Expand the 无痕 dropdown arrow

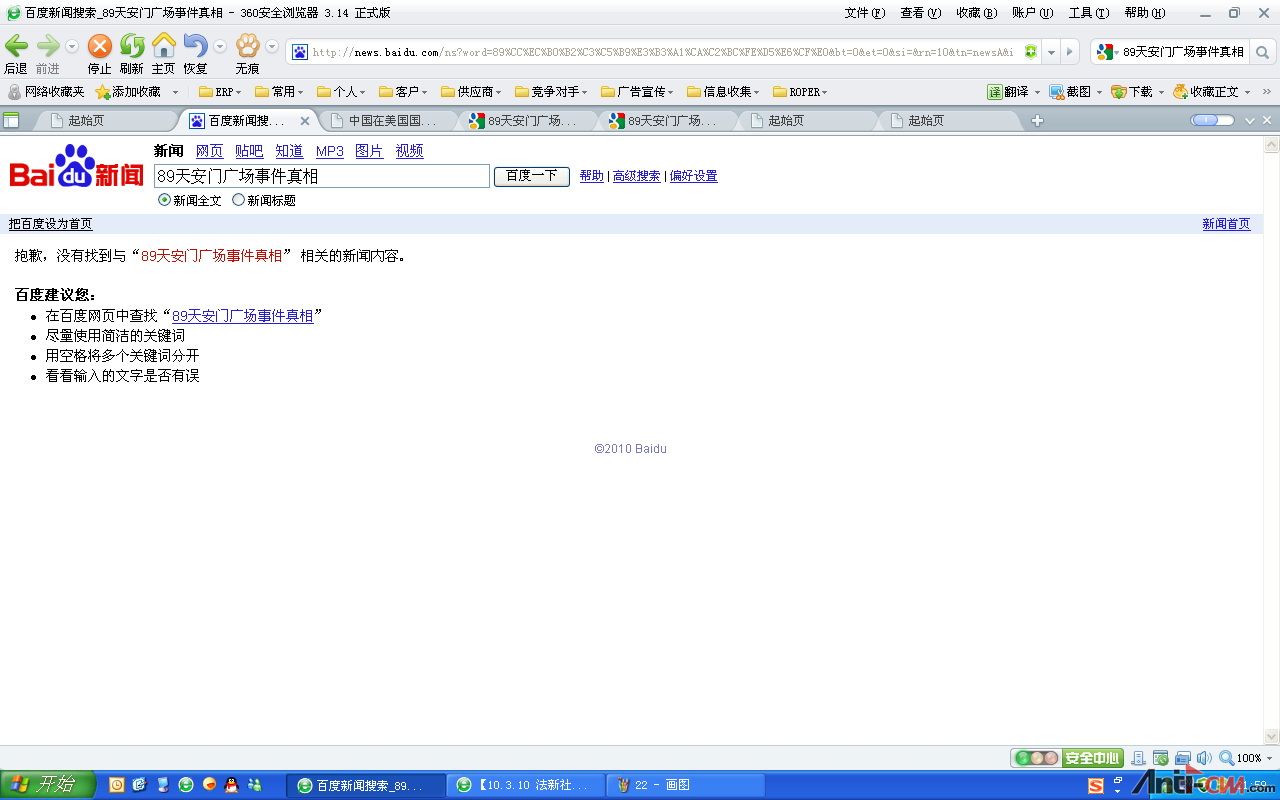[271, 47]
